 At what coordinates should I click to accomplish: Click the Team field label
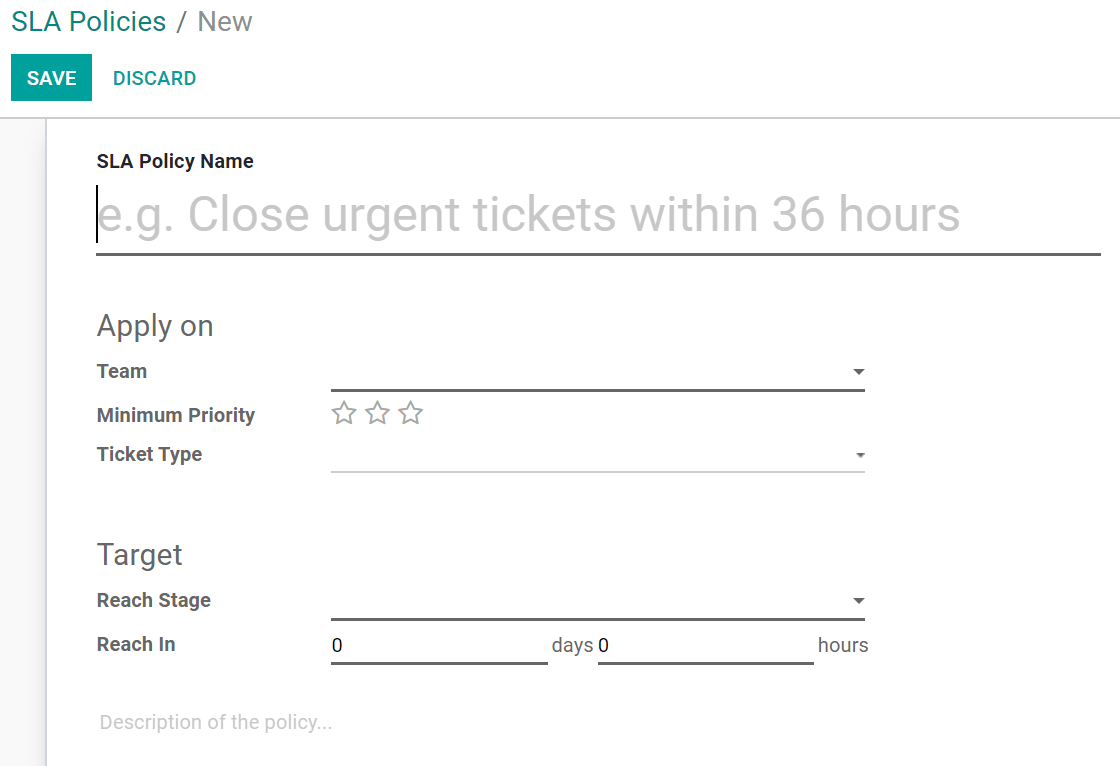pyautogui.click(x=122, y=371)
